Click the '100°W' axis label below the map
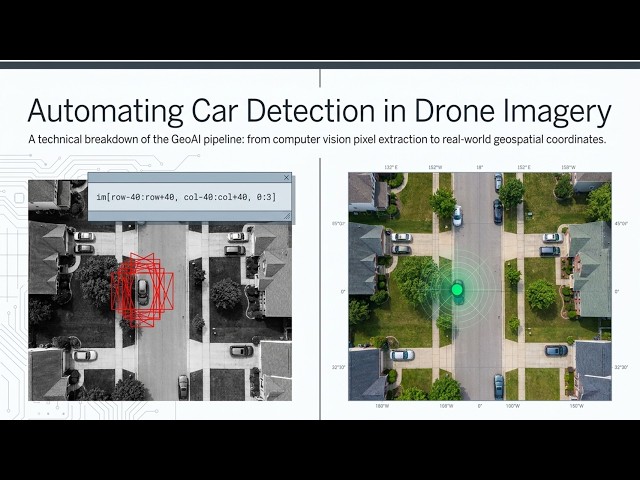Viewport: 640px width, 480px height. pos(513,406)
